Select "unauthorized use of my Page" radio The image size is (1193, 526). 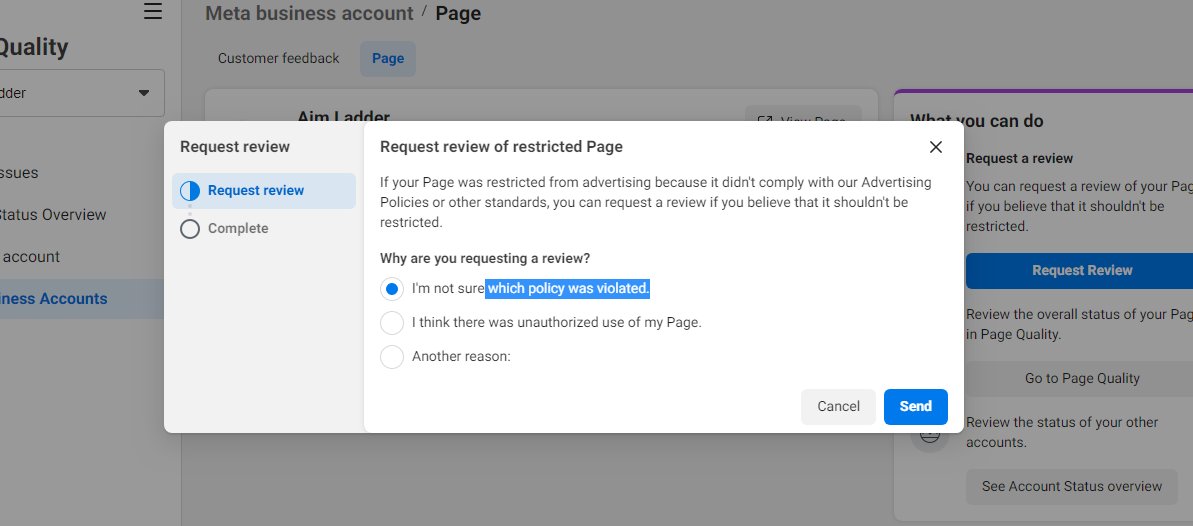(392, 323)
